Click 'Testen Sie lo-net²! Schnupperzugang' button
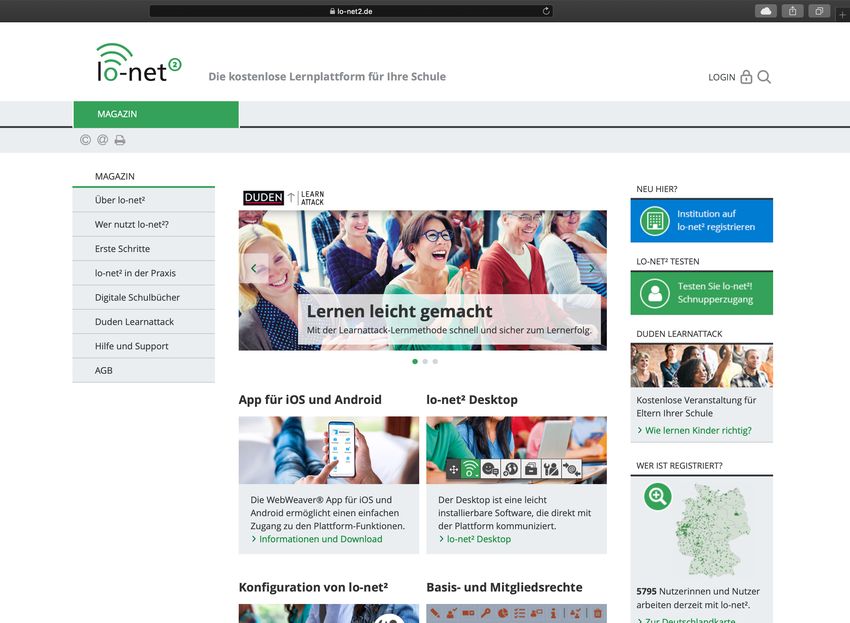850x623 pixels. 701,292
